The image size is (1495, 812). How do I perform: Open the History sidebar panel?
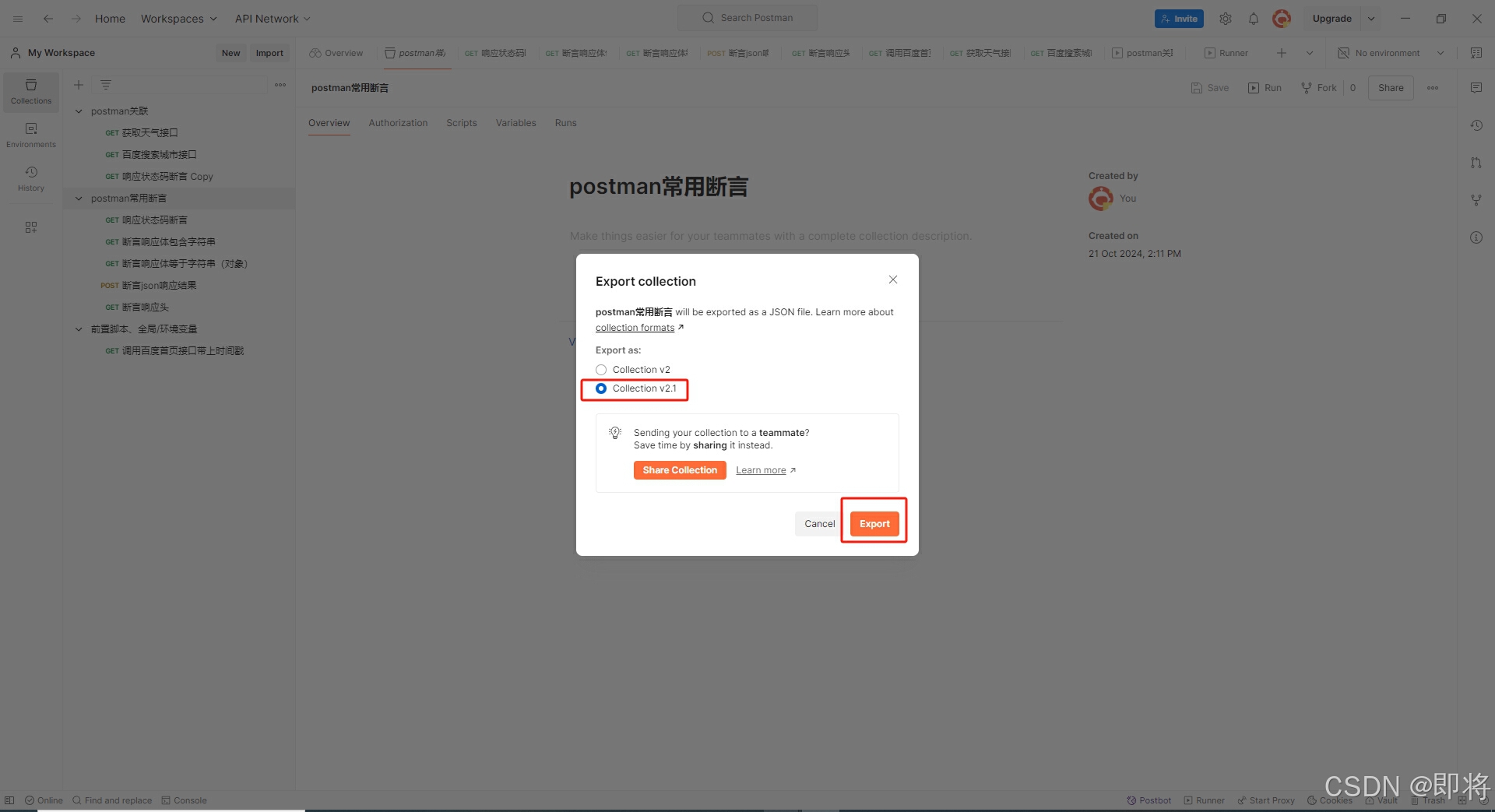31,179
